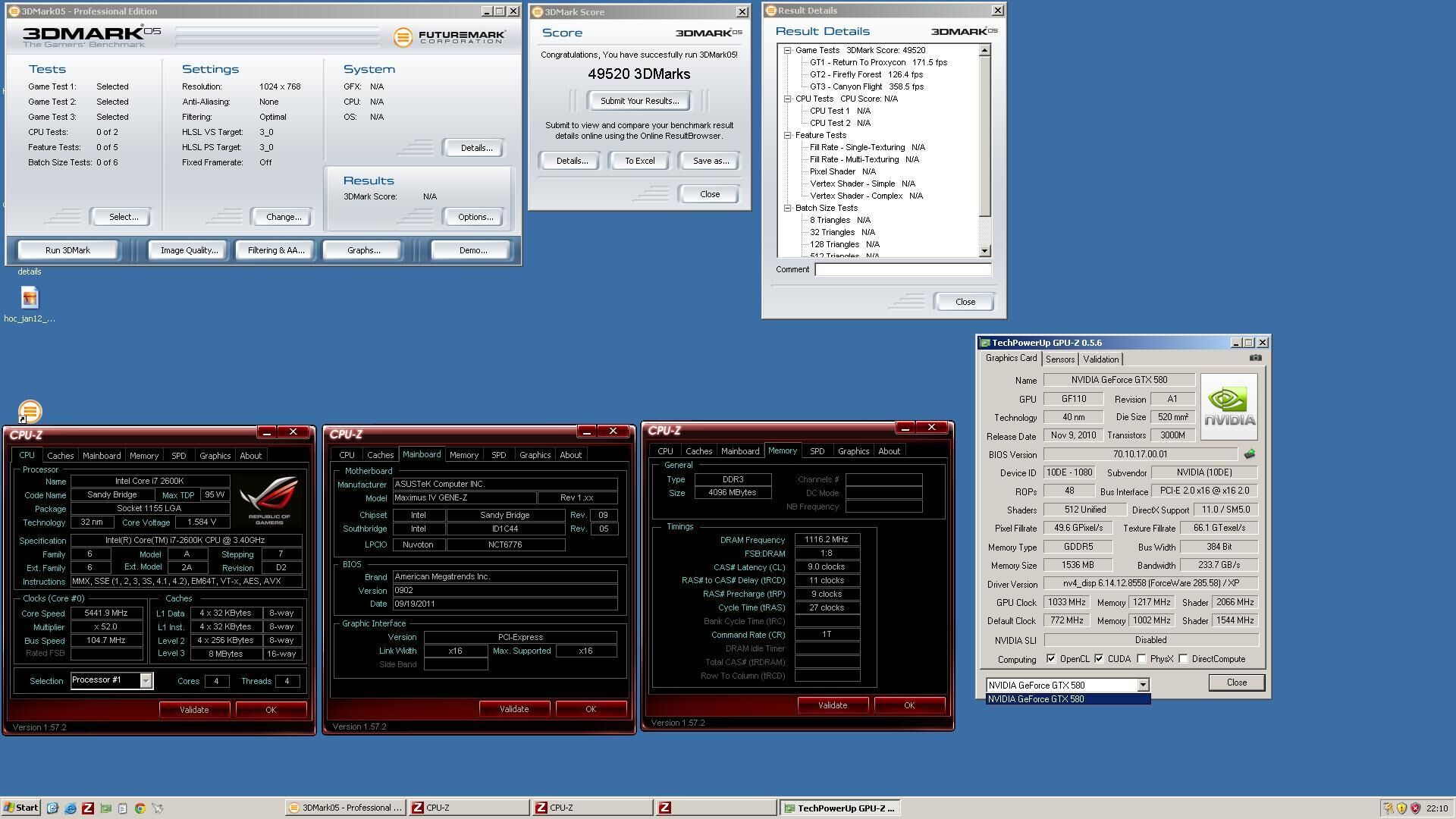This screenshot has width=1456, height=819.
Task: Open the Sensors tab in GPU-Z
Action: (x=1059, y=359)
